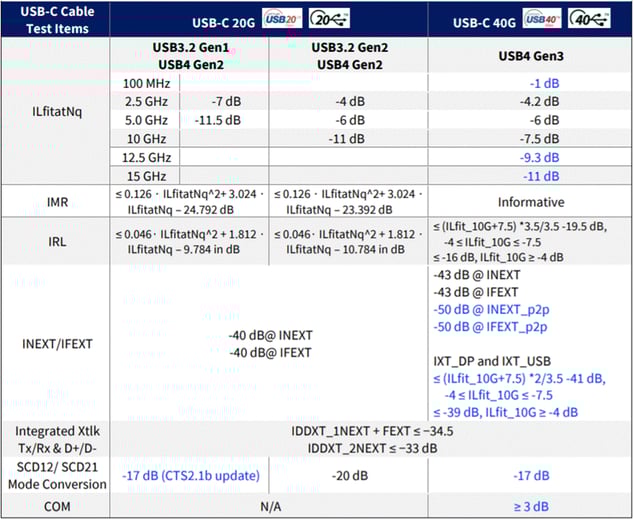
Task: Select the -4 dB Gen2 value
Action: coord(350,101)
